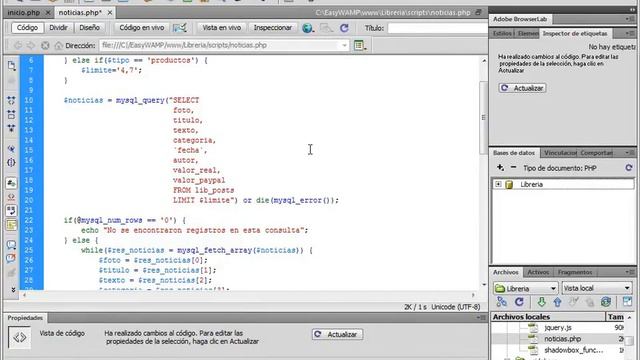Select the Libreria database item
Image resolution: width=640 pixels, height=360 pixels.
point(531,184)
